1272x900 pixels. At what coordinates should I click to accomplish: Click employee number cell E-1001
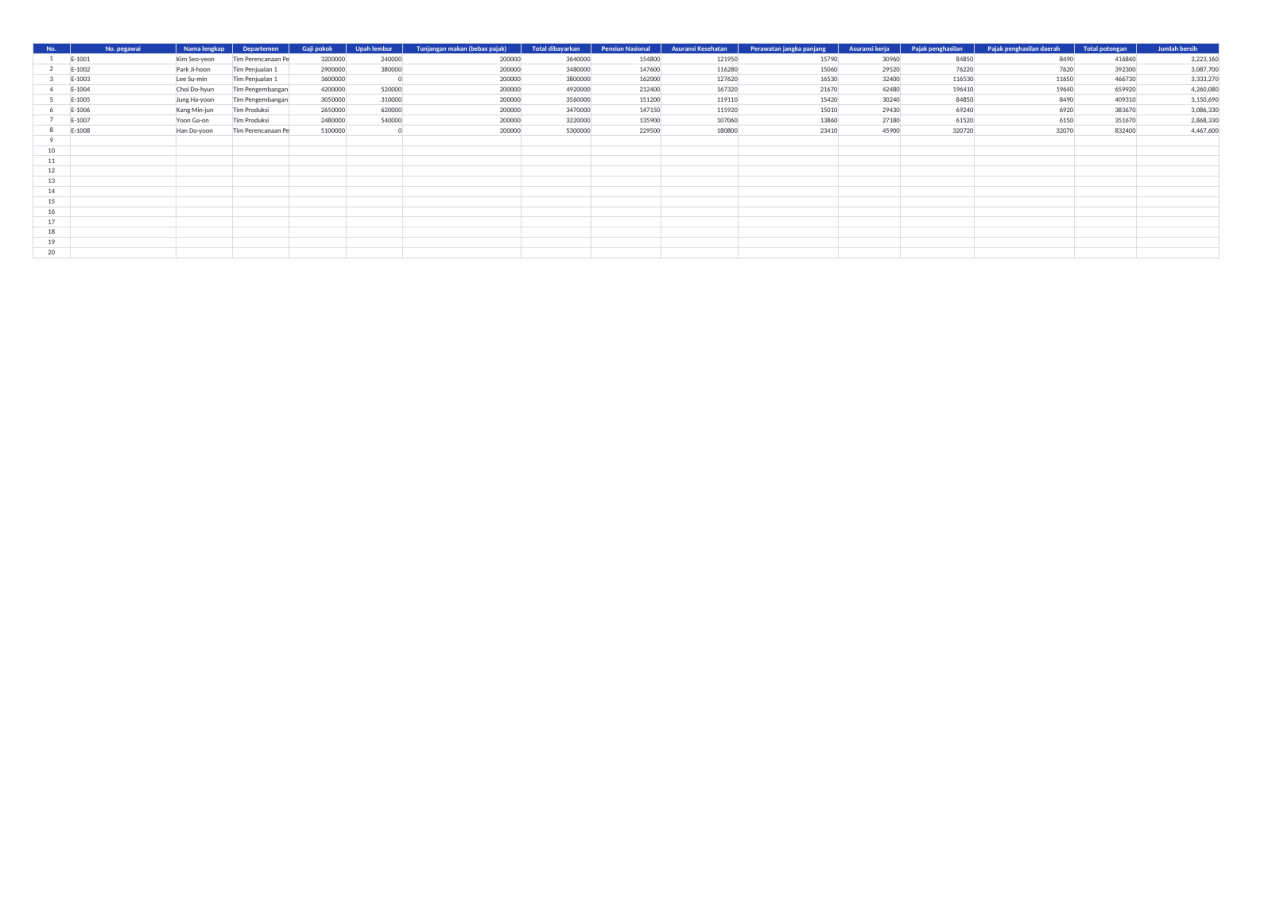tap(122, 60)
